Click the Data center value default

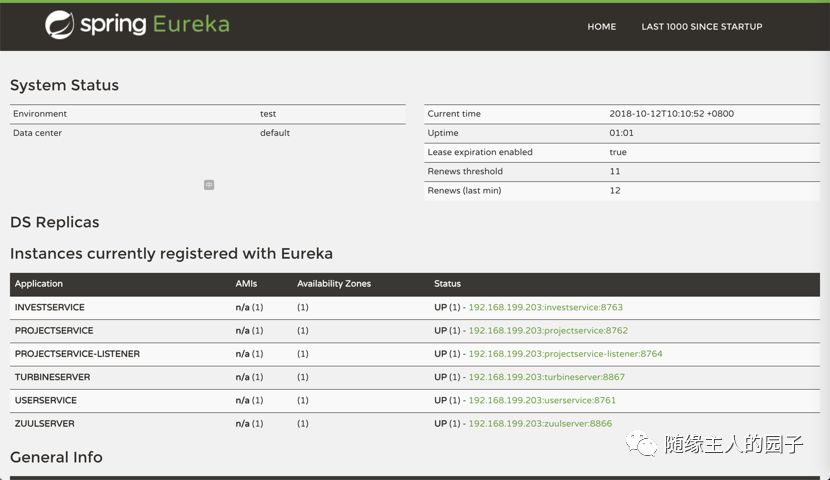[275, 133]
